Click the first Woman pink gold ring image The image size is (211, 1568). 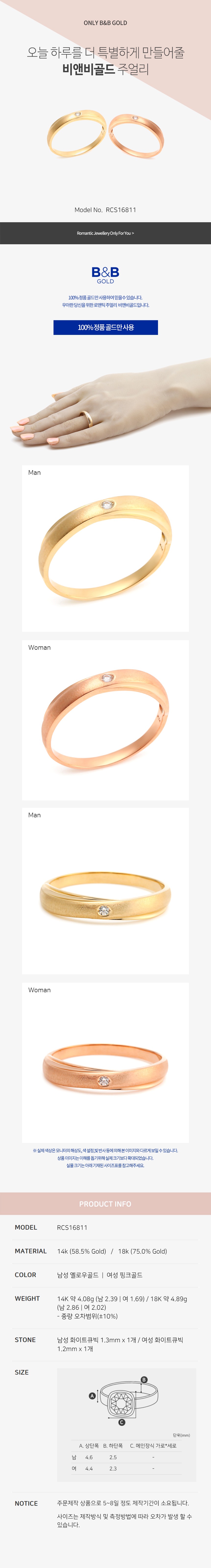(x=105, y=720)
